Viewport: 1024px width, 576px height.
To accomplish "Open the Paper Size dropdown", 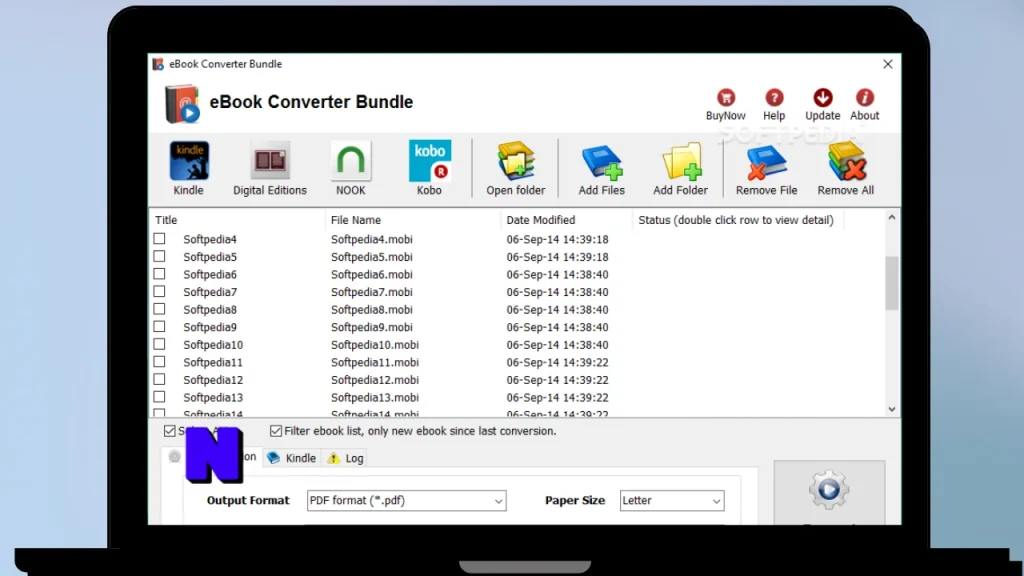I will click(672, 500).
